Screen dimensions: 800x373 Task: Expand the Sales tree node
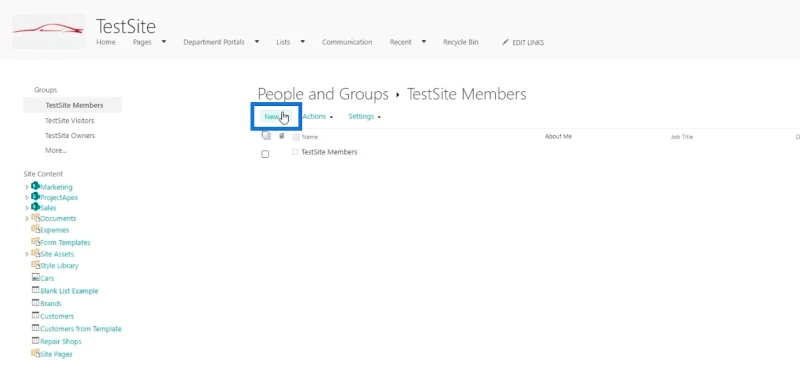(27, 208)
